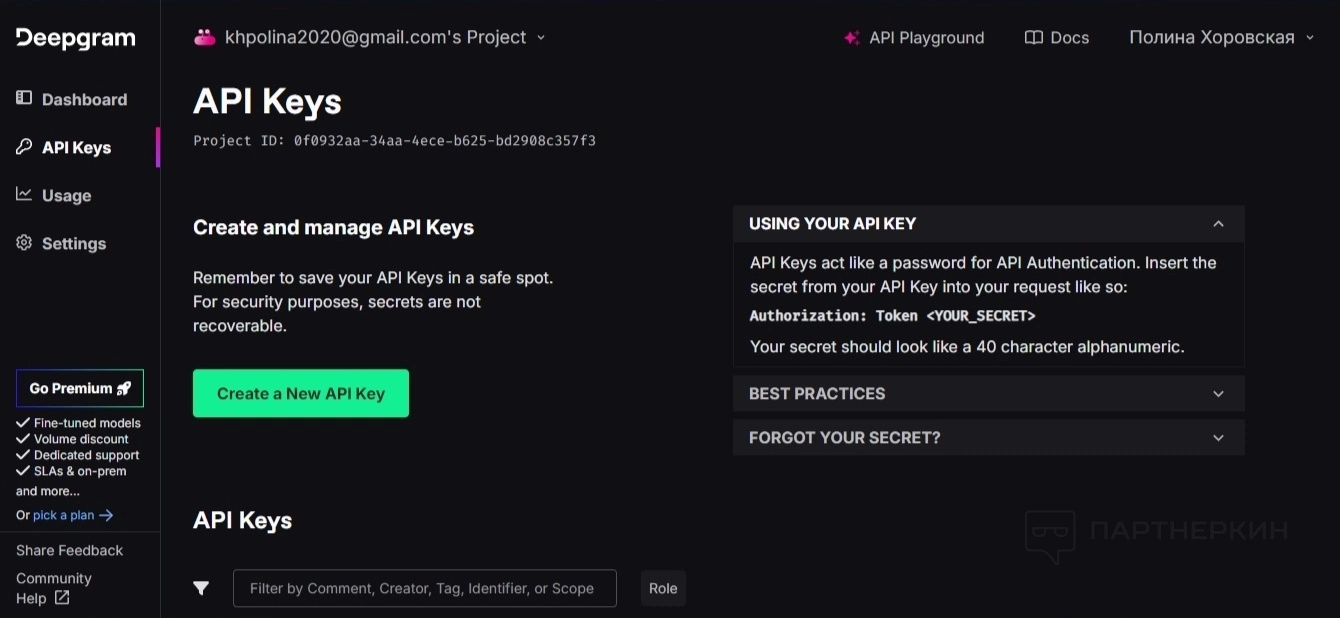Click the Settings gear icon
The height and width of the screenshot is (618, 1340).
point(24,243)
